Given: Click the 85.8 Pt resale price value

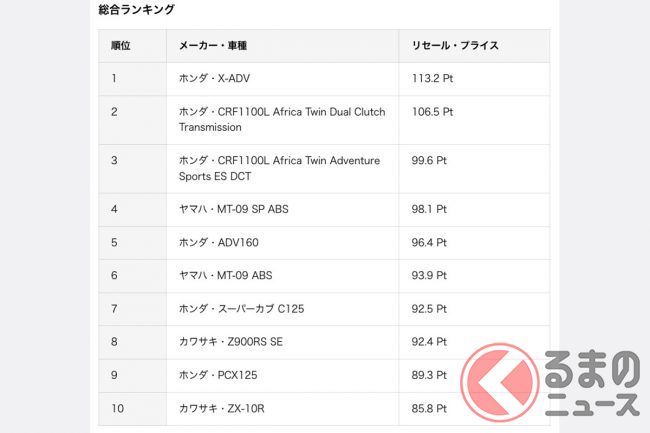Looking at the screenshot, I should tap(429, 409).
